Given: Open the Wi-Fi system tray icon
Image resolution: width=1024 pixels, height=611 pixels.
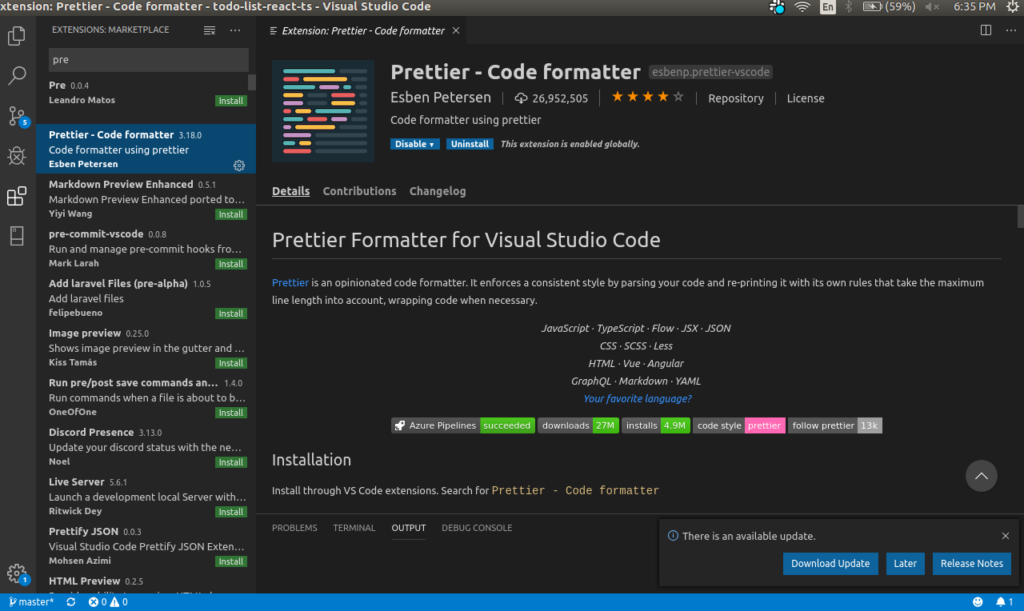Looking at the screenshot, I should point(802,7).
